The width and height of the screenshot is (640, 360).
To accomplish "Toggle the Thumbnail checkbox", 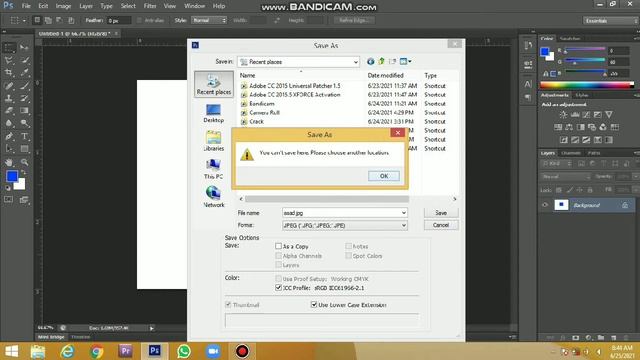I will tap(228, 305).
